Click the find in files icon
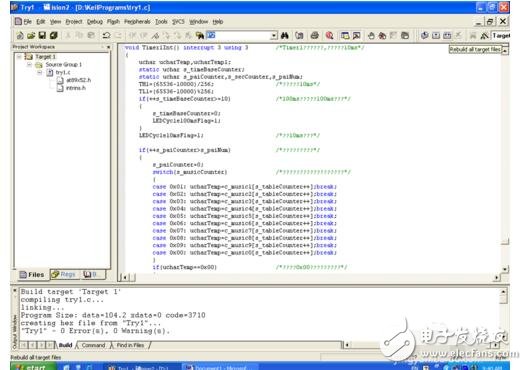527x370 pixels. (200, 35)
